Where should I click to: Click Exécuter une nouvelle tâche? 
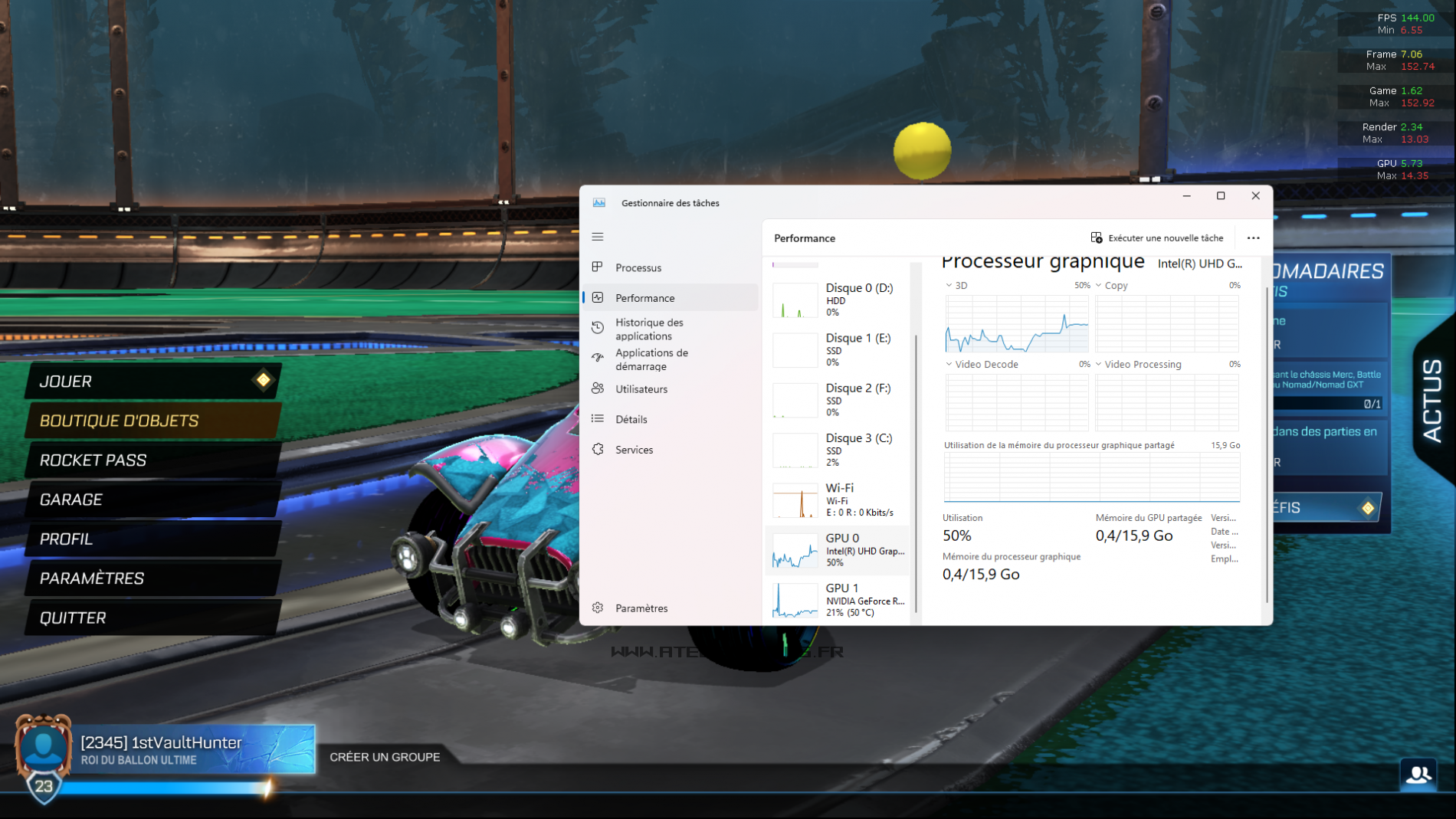[x=1157, y=238]
